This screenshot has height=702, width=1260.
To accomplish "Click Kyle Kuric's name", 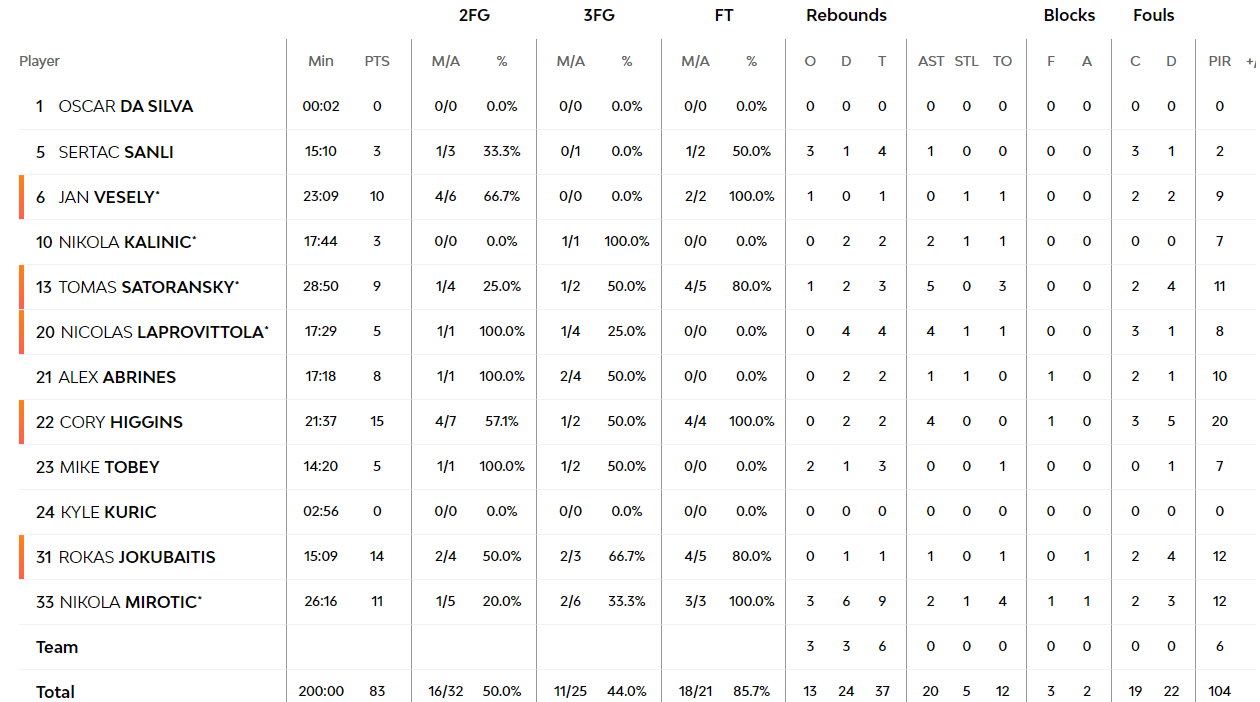I will click(x=109, y=512).
